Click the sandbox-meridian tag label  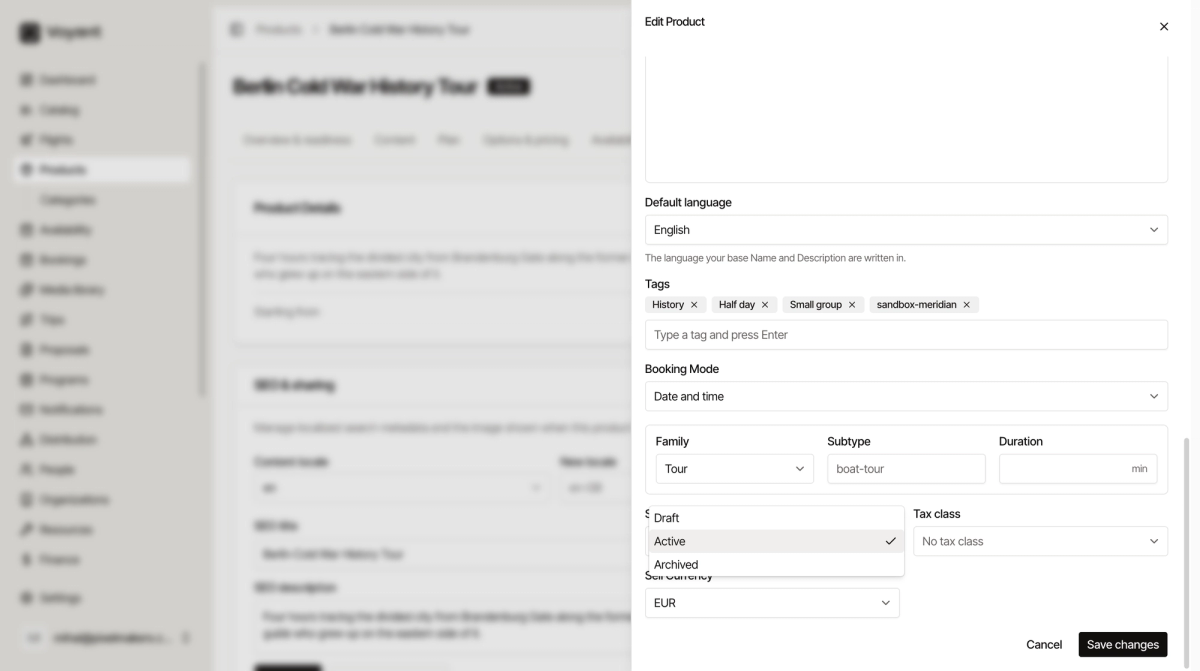point(916,305)
